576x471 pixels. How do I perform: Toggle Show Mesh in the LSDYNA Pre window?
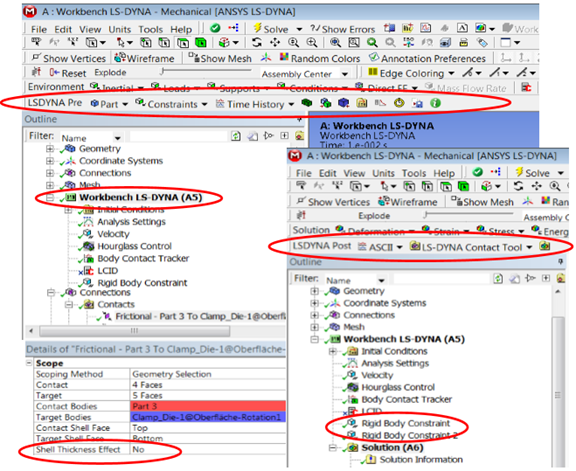click(x=220, y=58)
